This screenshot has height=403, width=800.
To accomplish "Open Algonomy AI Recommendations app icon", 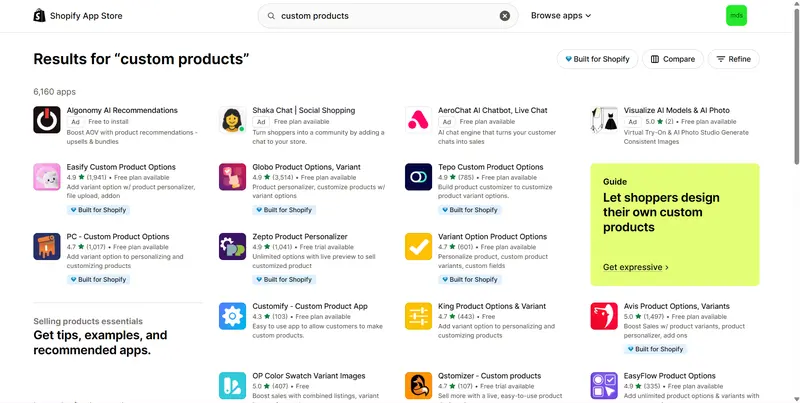I will coord(47,120).
